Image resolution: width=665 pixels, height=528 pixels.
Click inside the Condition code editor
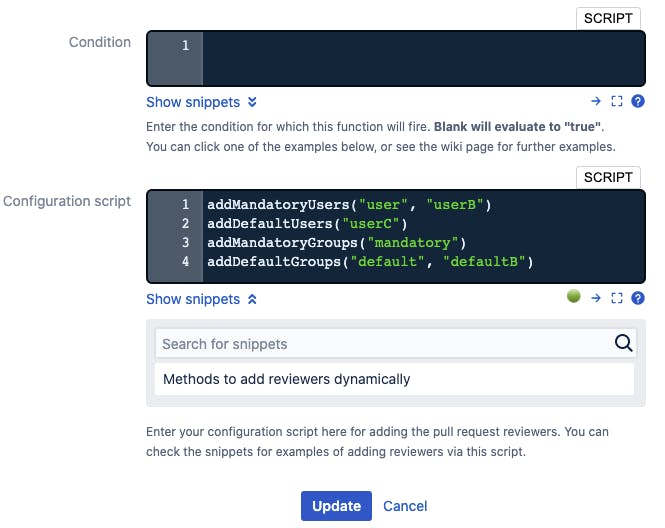click(424, 59)
